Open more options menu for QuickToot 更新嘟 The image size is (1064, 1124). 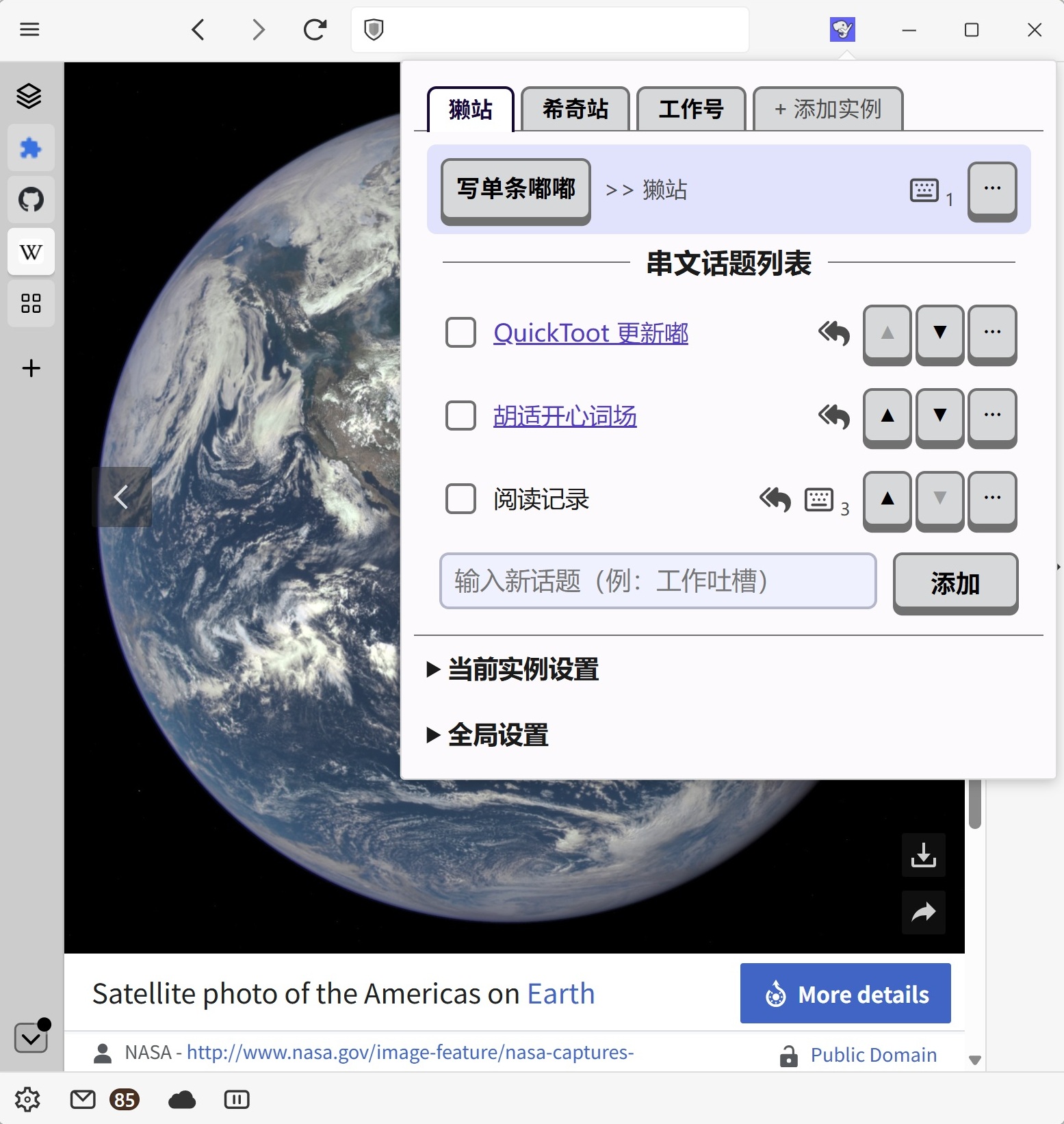(x=992, y=333)
